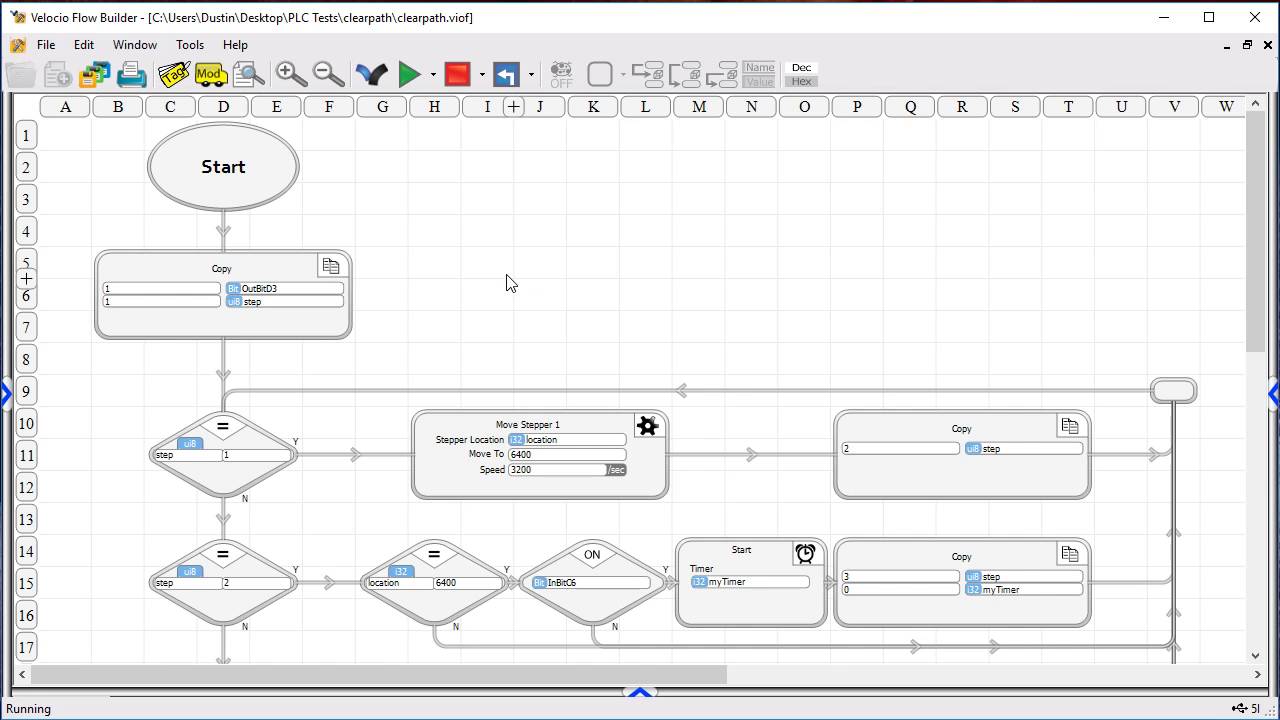Click the save-all stacked windows icon
1280x720 pixels.
(x=95, y=74)
